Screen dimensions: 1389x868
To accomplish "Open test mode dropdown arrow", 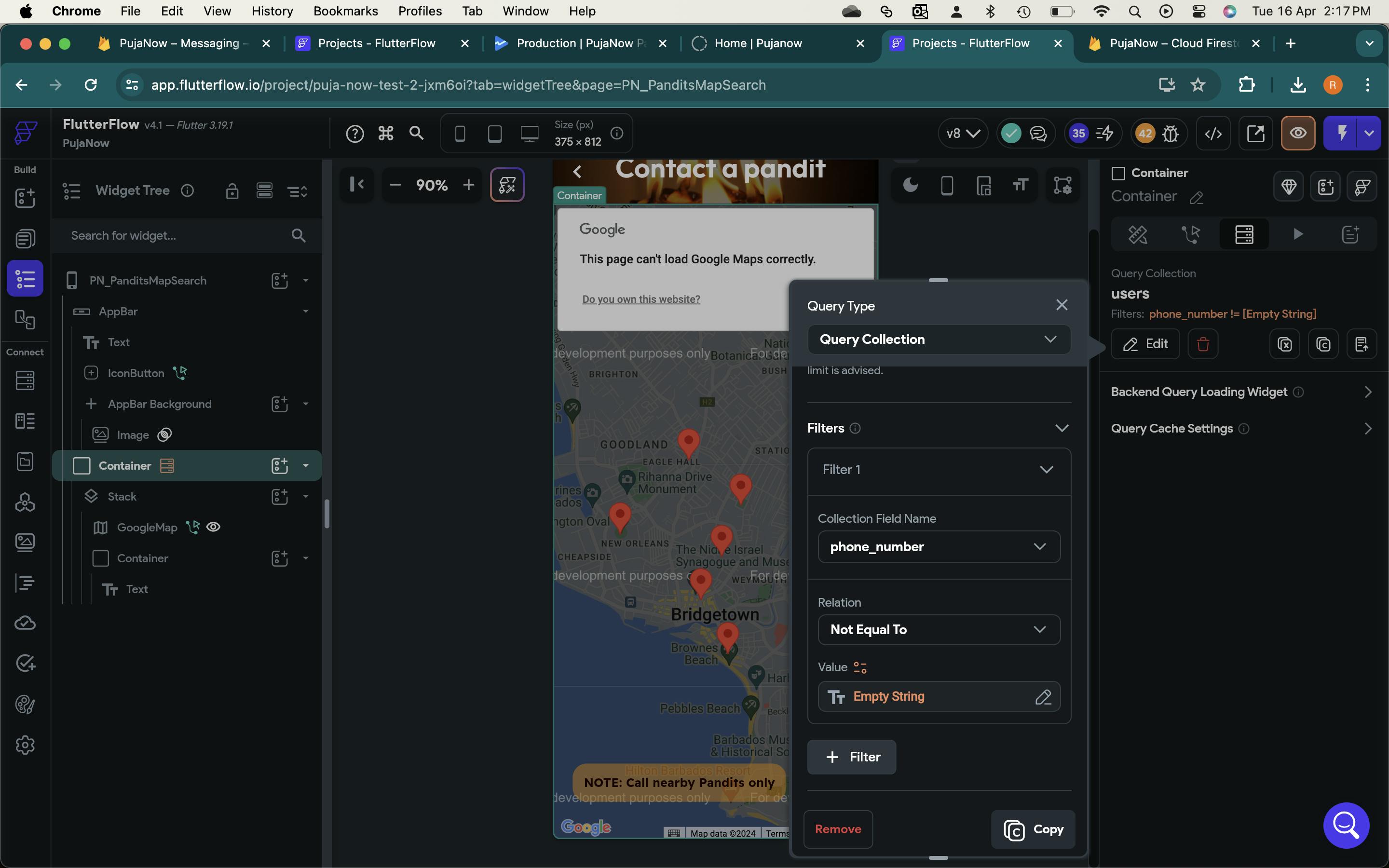I will coord(1369,133).
